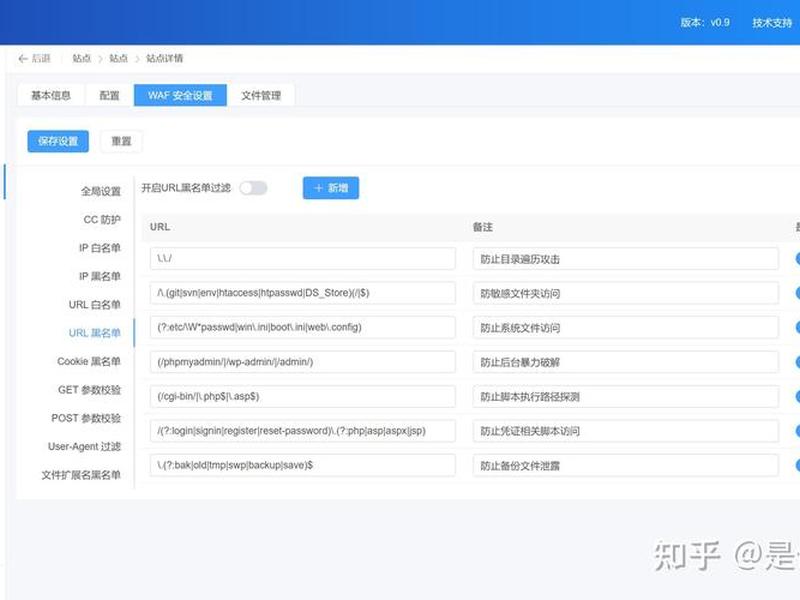
Task: Open User-Agent 过滤 settings
Action: 84,446
